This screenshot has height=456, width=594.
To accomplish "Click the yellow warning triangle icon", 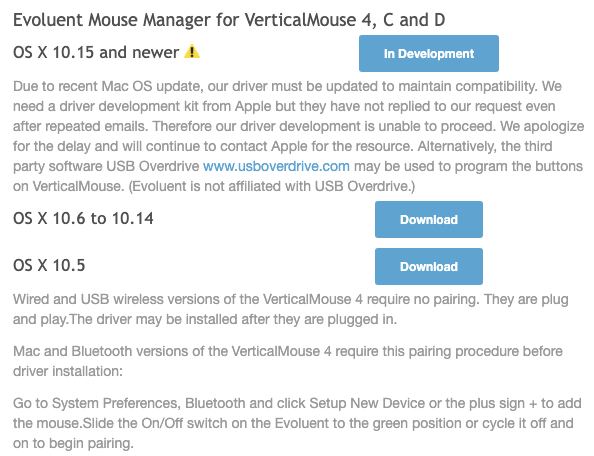I will [192, 52].
